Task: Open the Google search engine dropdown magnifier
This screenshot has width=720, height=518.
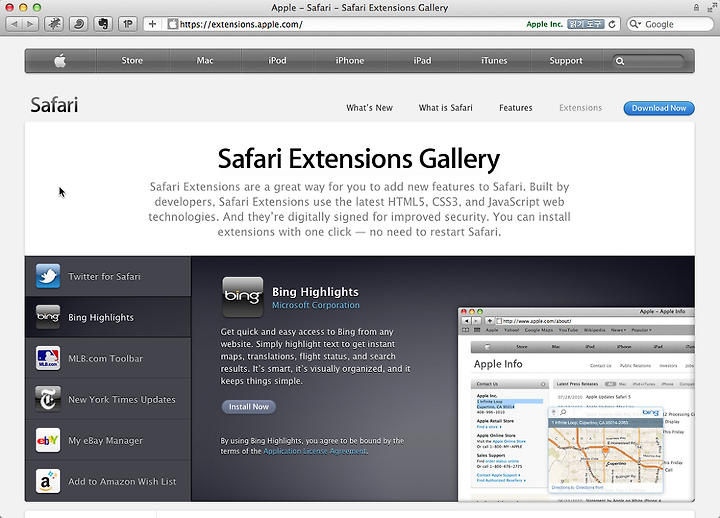Action: pyautogui.click(x=636, y=24)
